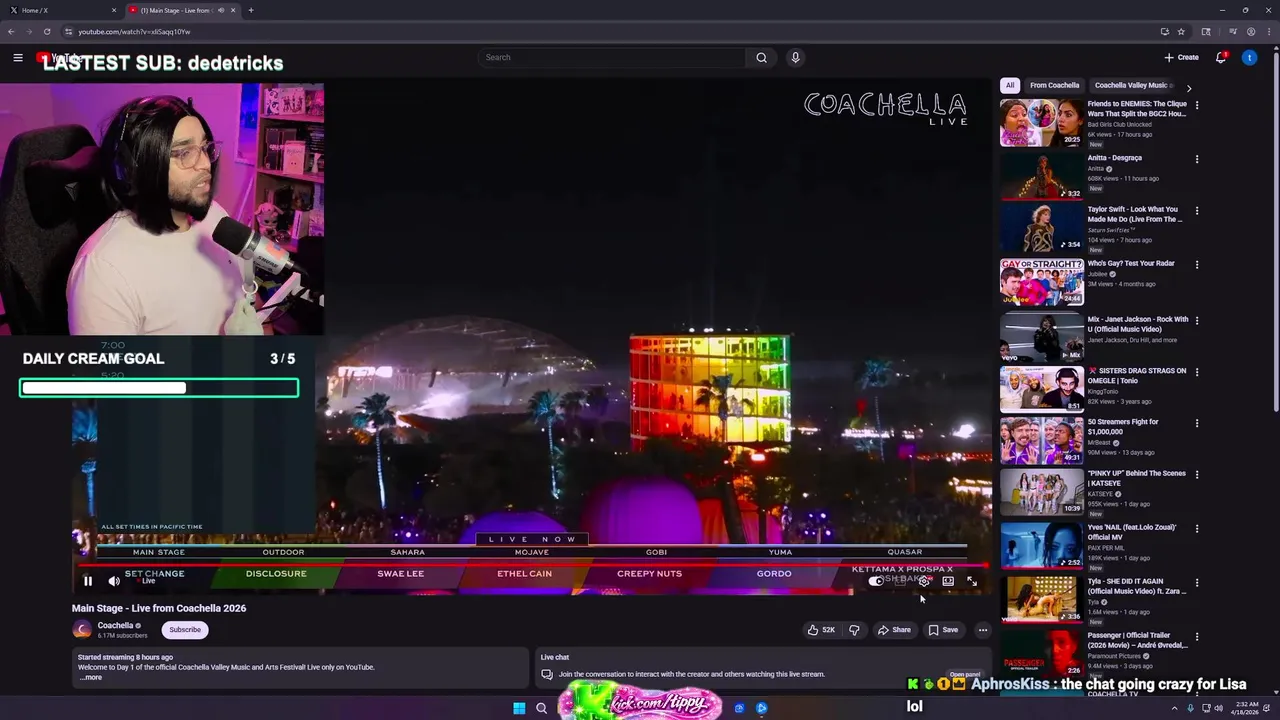Open options for Anitta - Desgraça

1196,159
